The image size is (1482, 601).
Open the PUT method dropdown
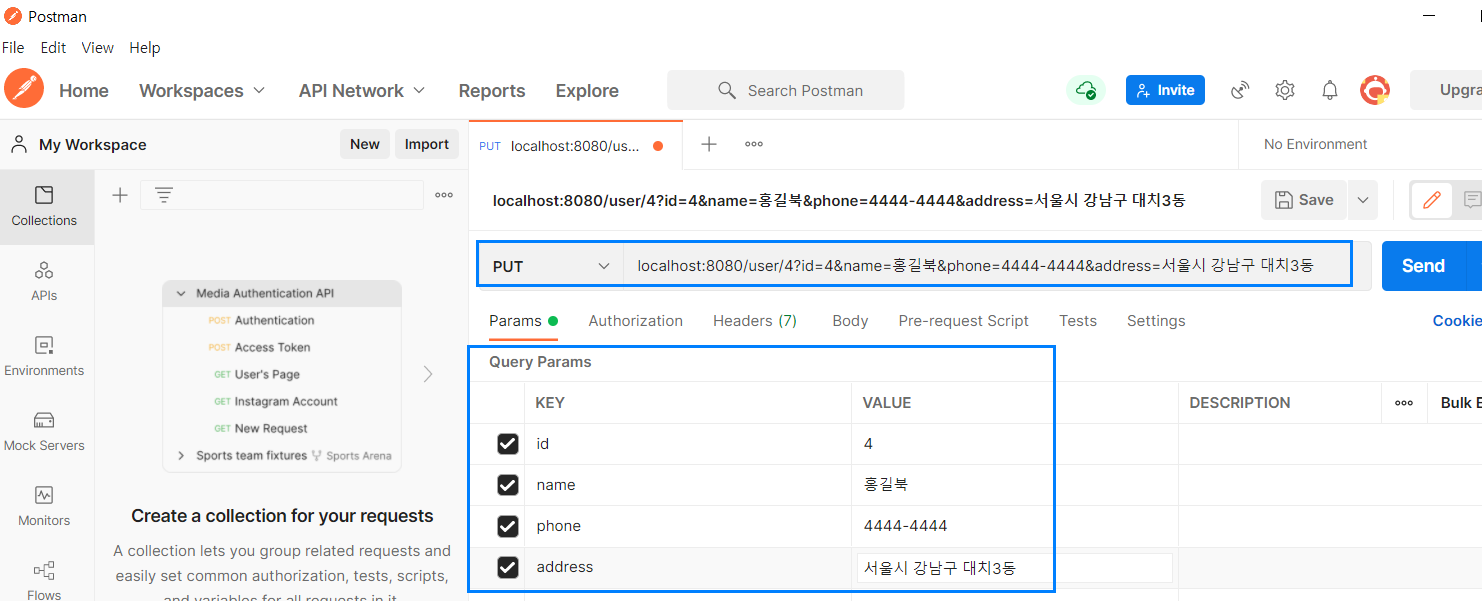550,266
